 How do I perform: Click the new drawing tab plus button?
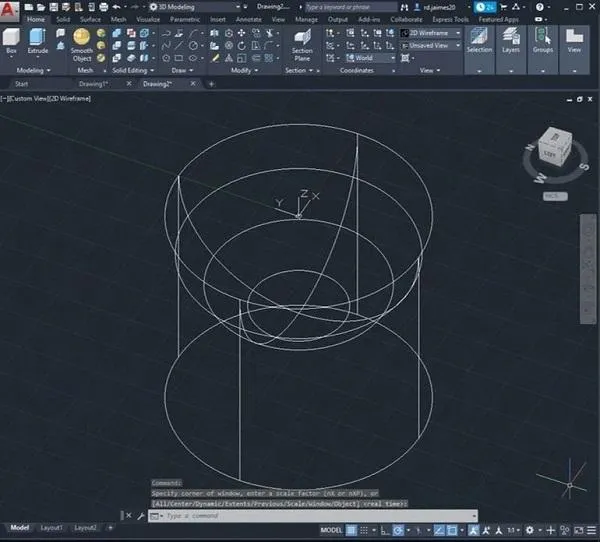211,84
